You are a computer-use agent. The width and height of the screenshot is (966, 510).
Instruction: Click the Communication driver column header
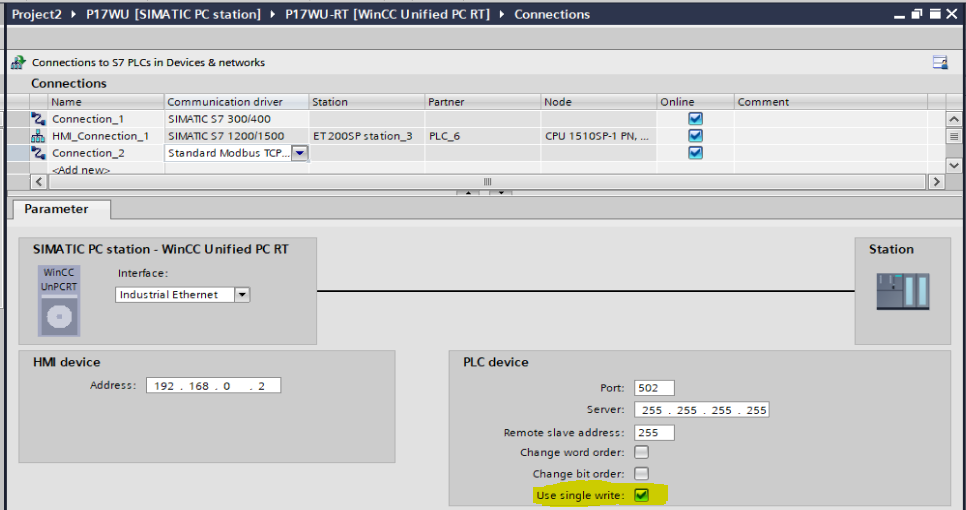[237, 102]
